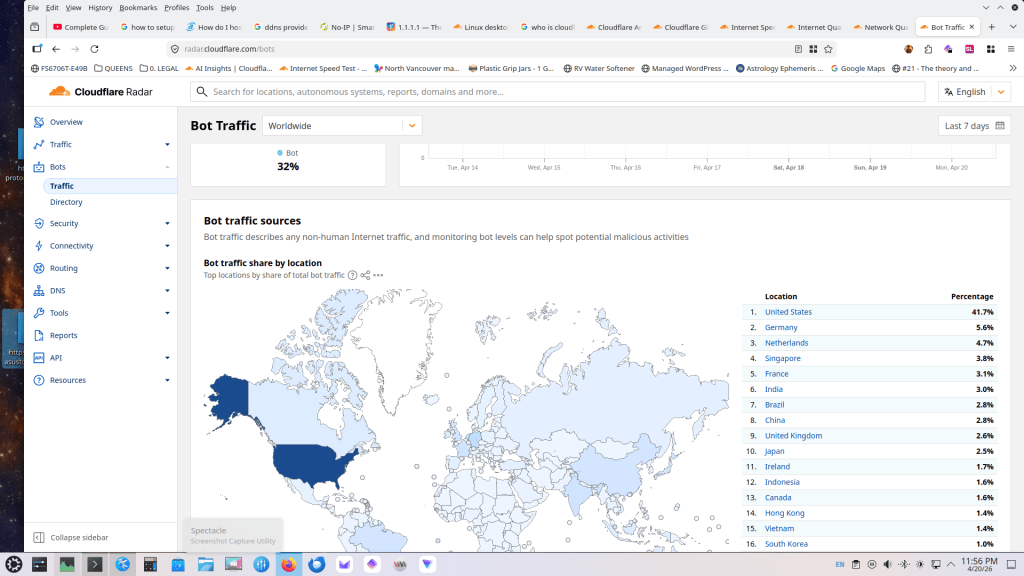Open the three-dots menu for location chart
This screenshot has width=1024, height=576.
click(x=378, y=275)
